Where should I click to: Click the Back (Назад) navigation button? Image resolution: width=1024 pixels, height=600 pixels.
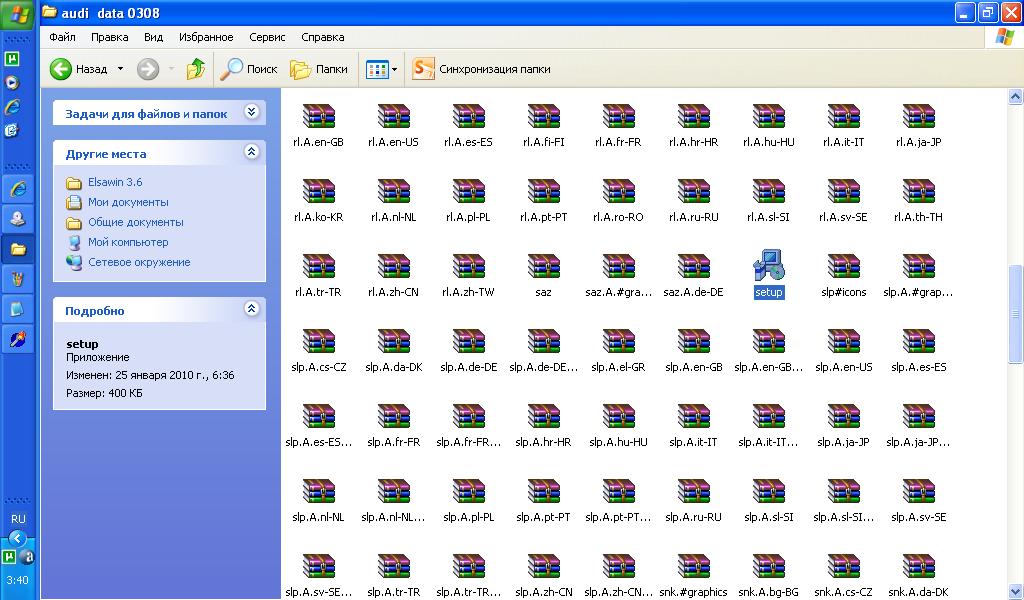tap(79, 69)
